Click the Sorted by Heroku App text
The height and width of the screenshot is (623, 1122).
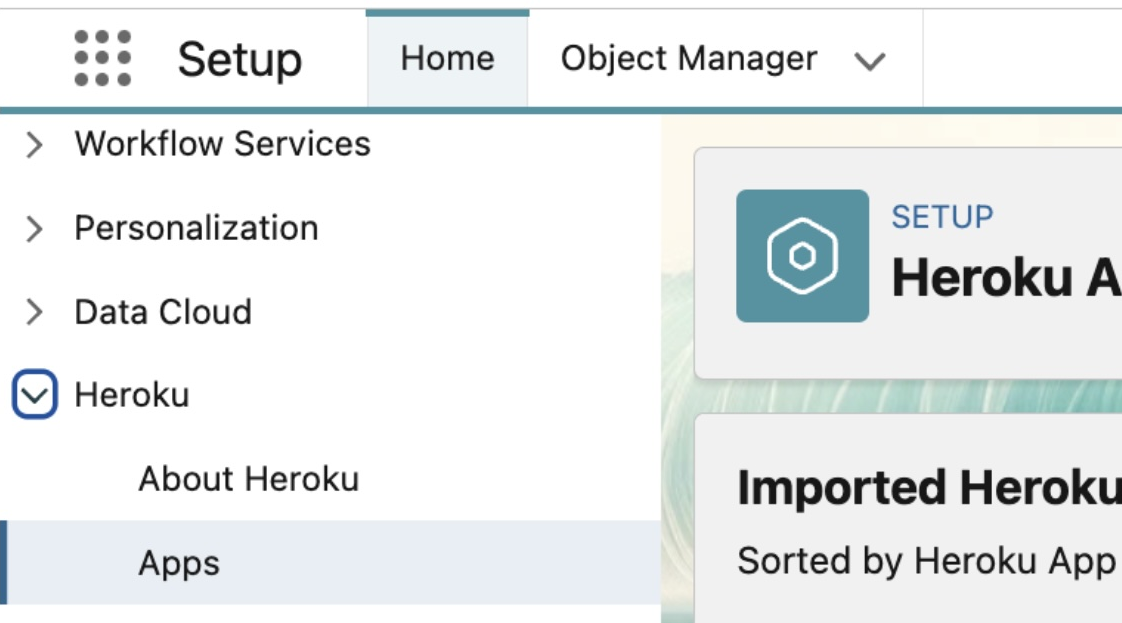(926, 561)
